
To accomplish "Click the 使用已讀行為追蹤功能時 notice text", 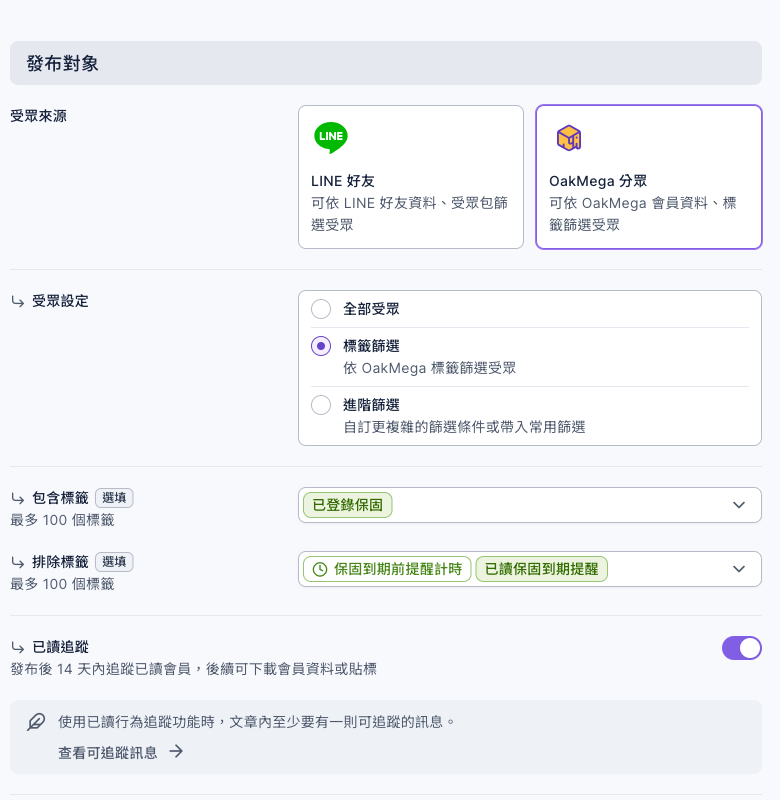I will click(256, 722).
